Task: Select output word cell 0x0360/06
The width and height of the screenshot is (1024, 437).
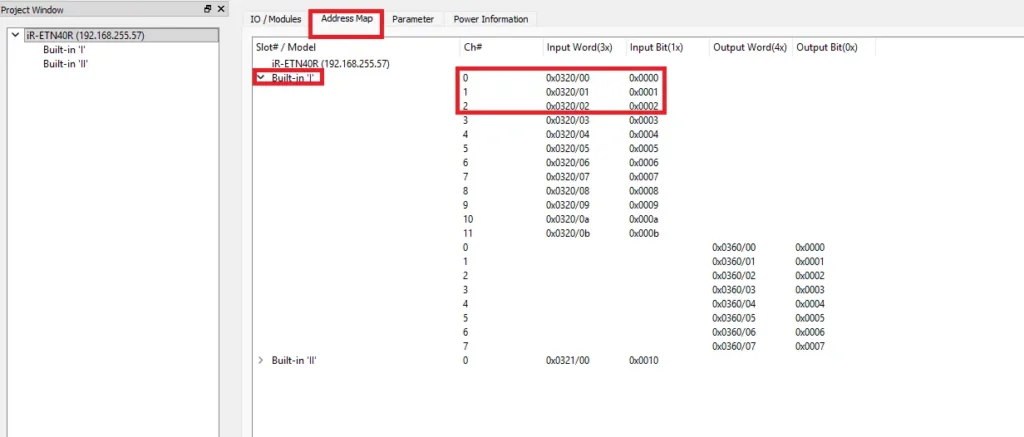Action: click(734, 332)
